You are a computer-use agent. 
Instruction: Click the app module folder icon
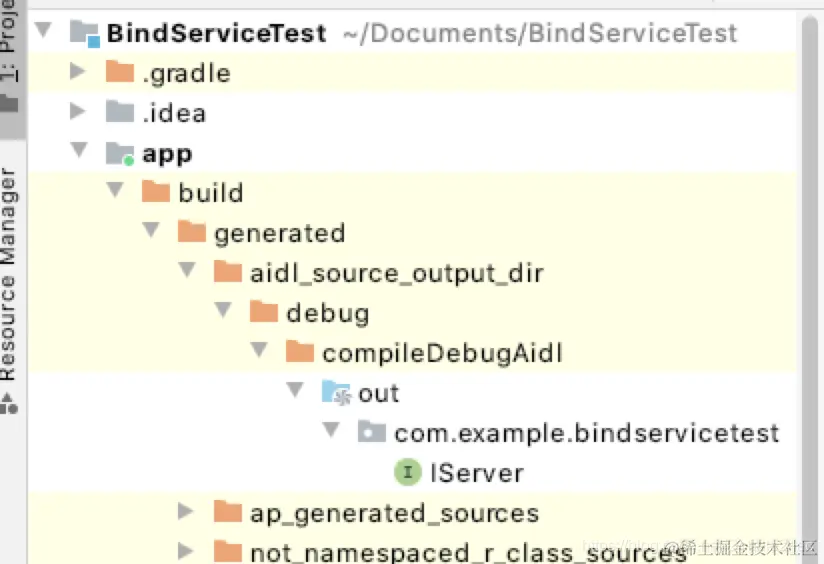(x=120, y=153)
